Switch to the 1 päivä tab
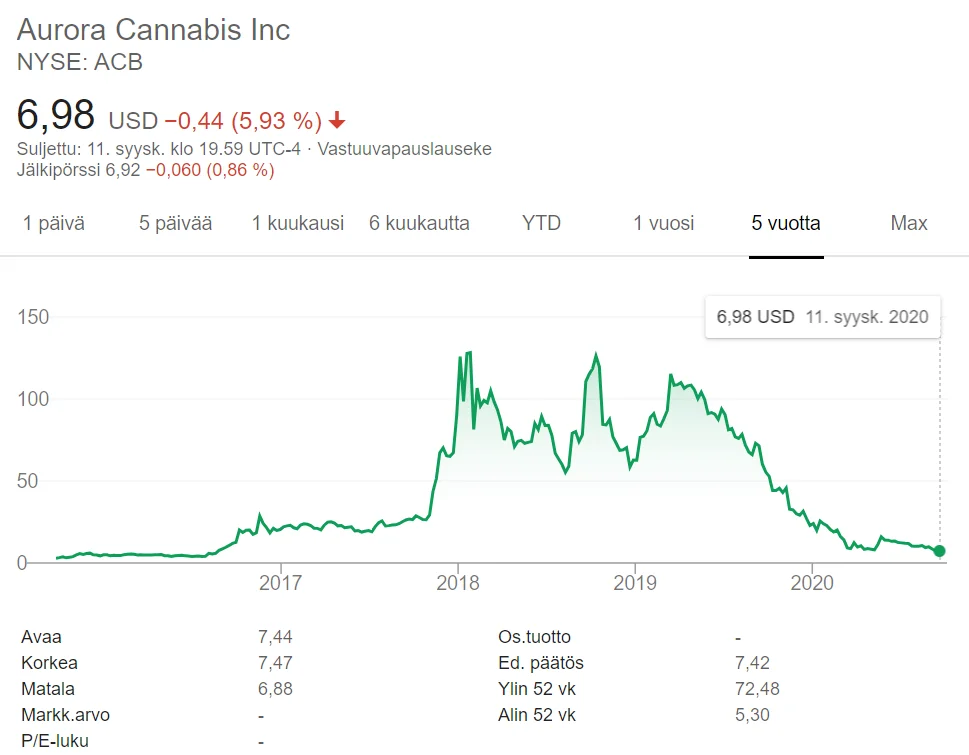This screenshot has width=969, height=755. pyautogui.click(x=54, y=223)
